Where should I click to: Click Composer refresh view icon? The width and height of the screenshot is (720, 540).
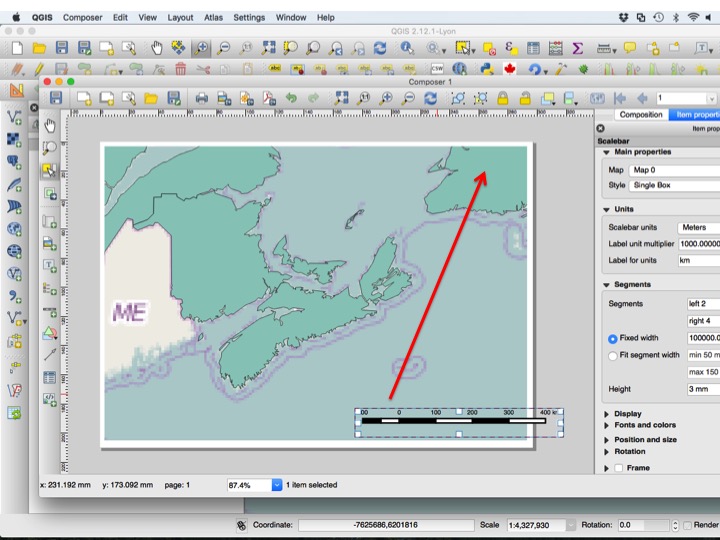(430, 98)
